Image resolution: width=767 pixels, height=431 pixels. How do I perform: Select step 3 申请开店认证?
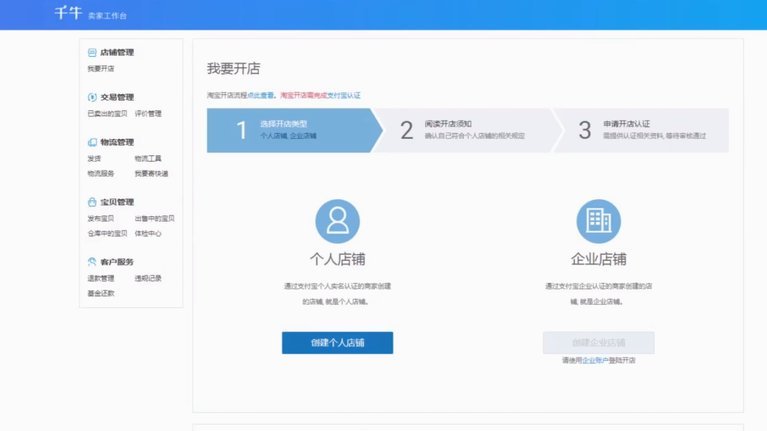tap(642, 130)
